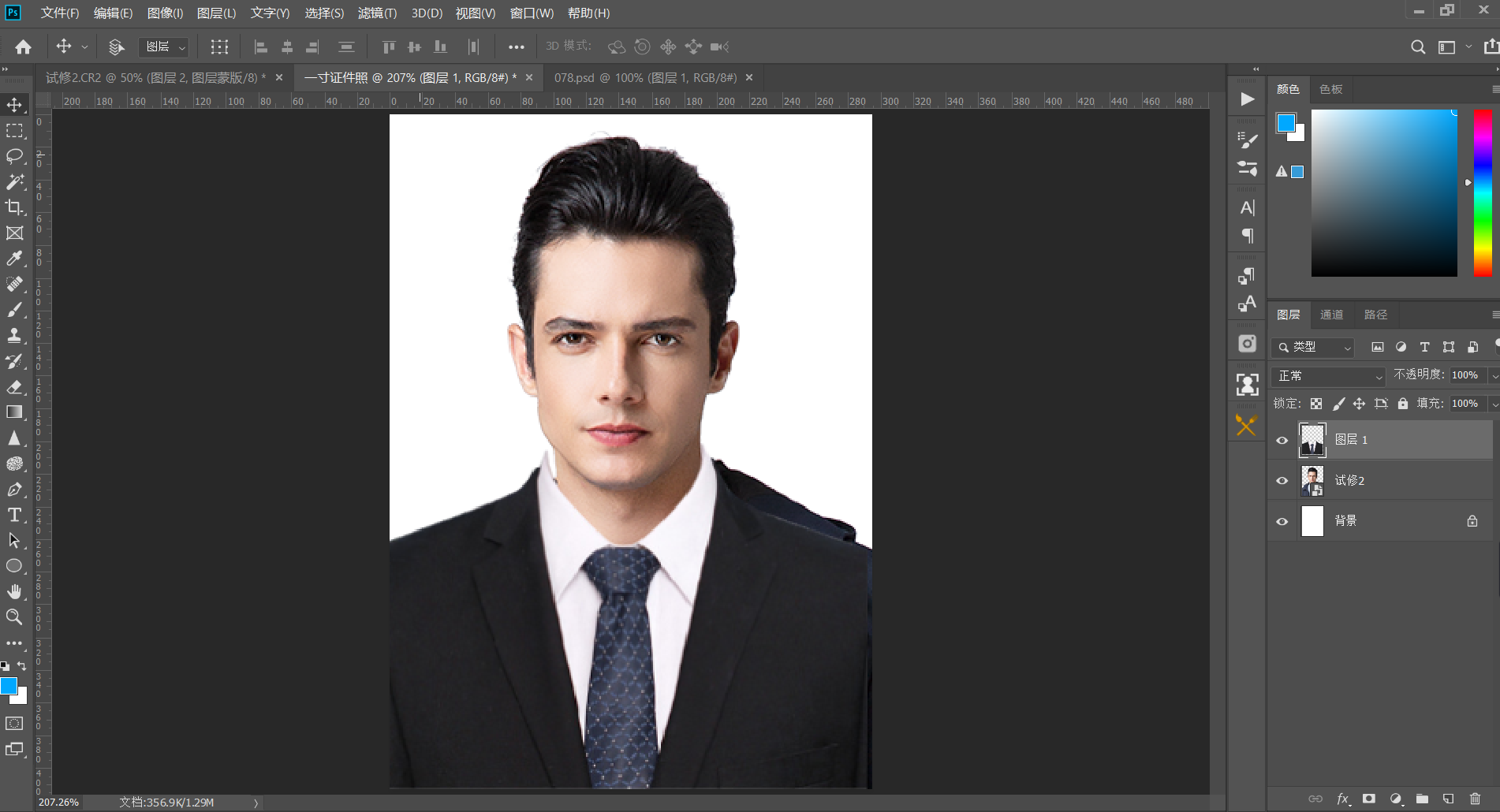Viewport: 1500px width, 812px height.
Task: Click the zoom percentage field 207.26%
Action: coord(59,803)
